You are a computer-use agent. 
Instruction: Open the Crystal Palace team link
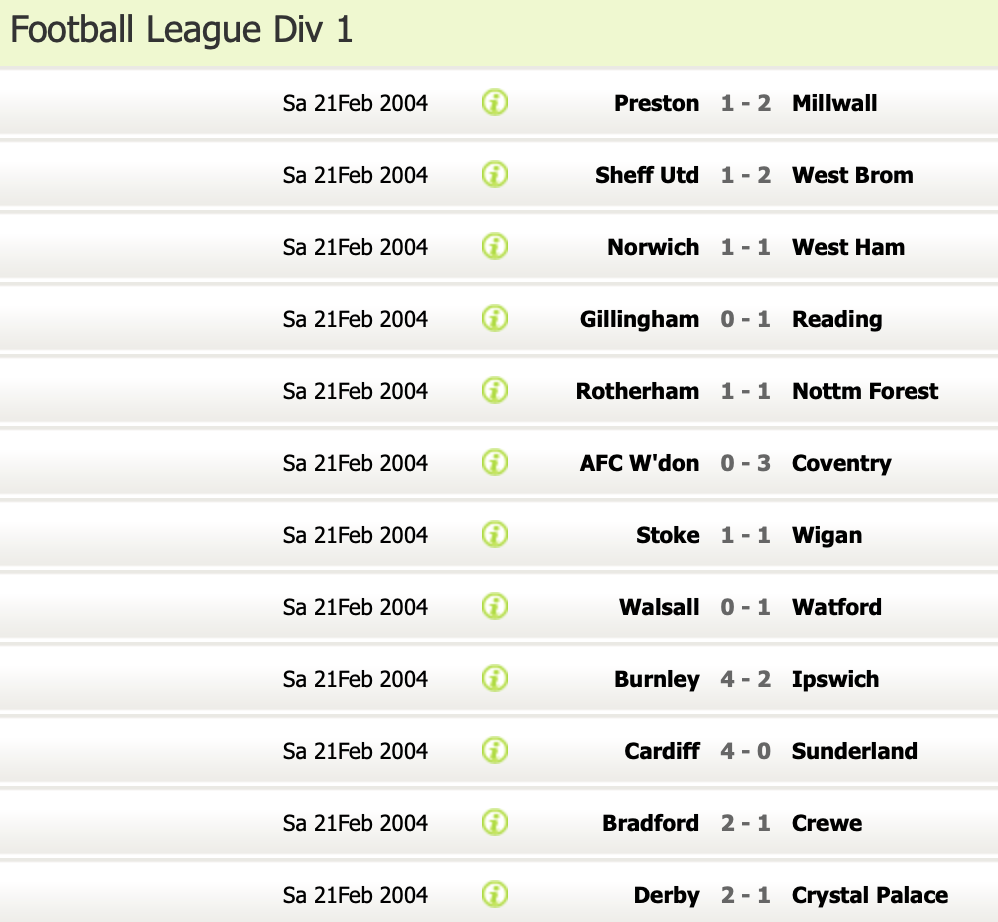(869, 895)
